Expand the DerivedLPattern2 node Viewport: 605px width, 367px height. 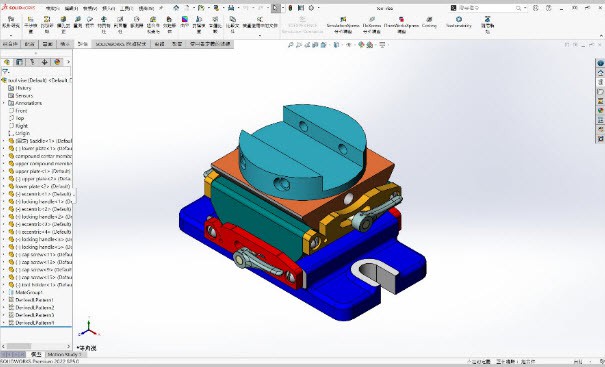4,308
